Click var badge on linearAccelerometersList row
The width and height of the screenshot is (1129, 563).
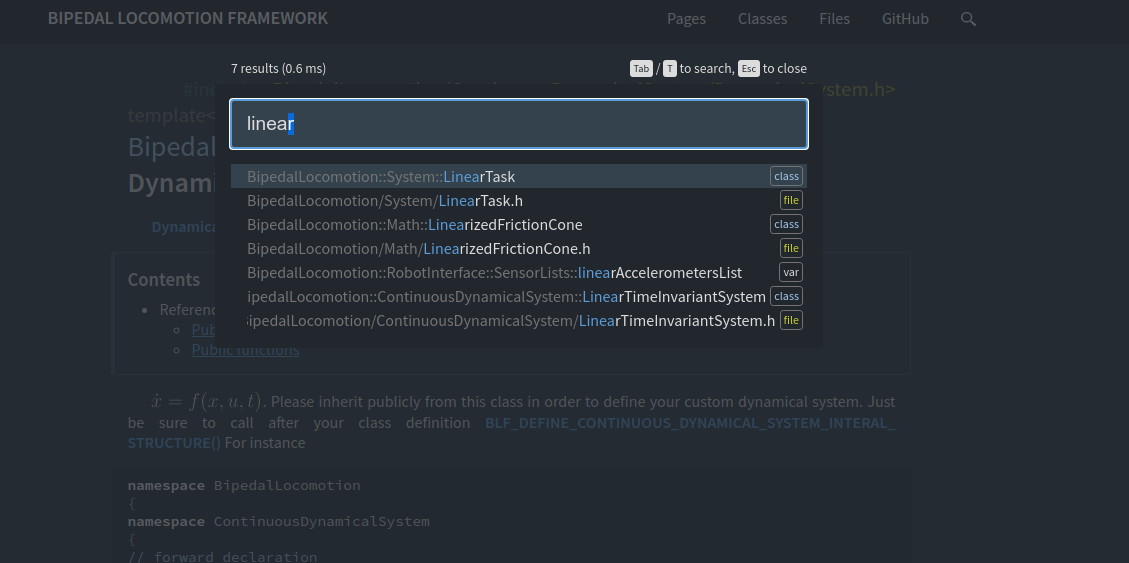791,272
